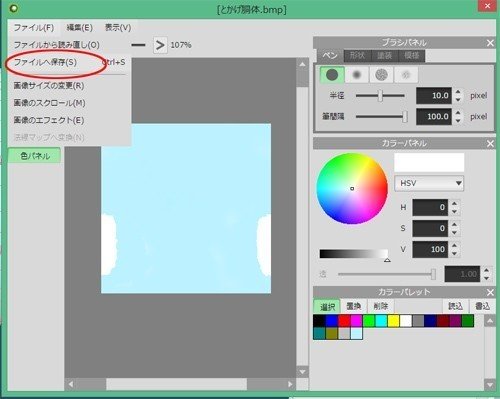This screenshot has width=500, height=399.
Task: Select the soft blurred brush tip
Action: (x=357, y=75)
